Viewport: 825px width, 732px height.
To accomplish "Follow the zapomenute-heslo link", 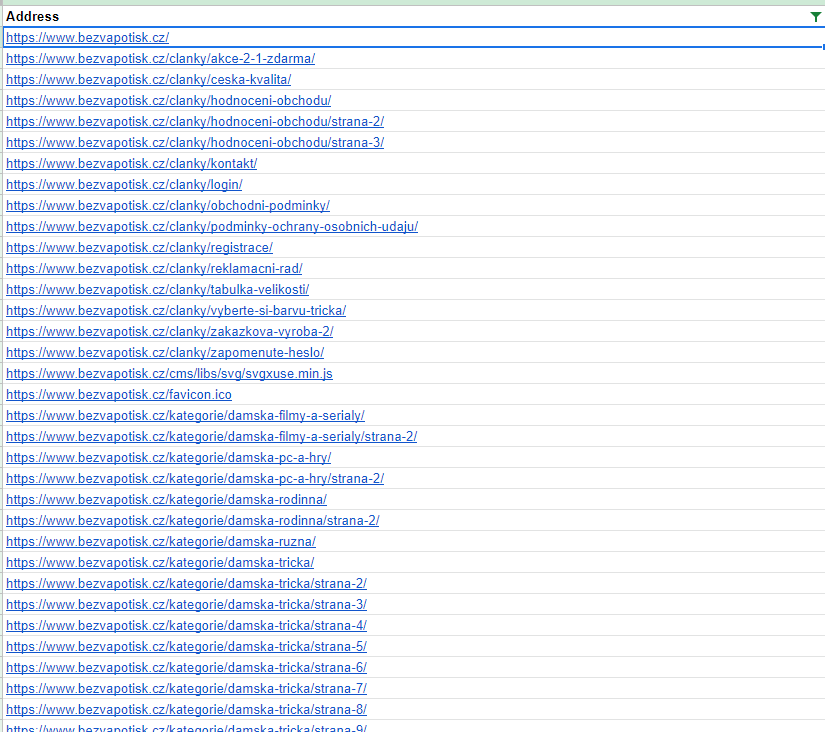I will click(165, 353).
